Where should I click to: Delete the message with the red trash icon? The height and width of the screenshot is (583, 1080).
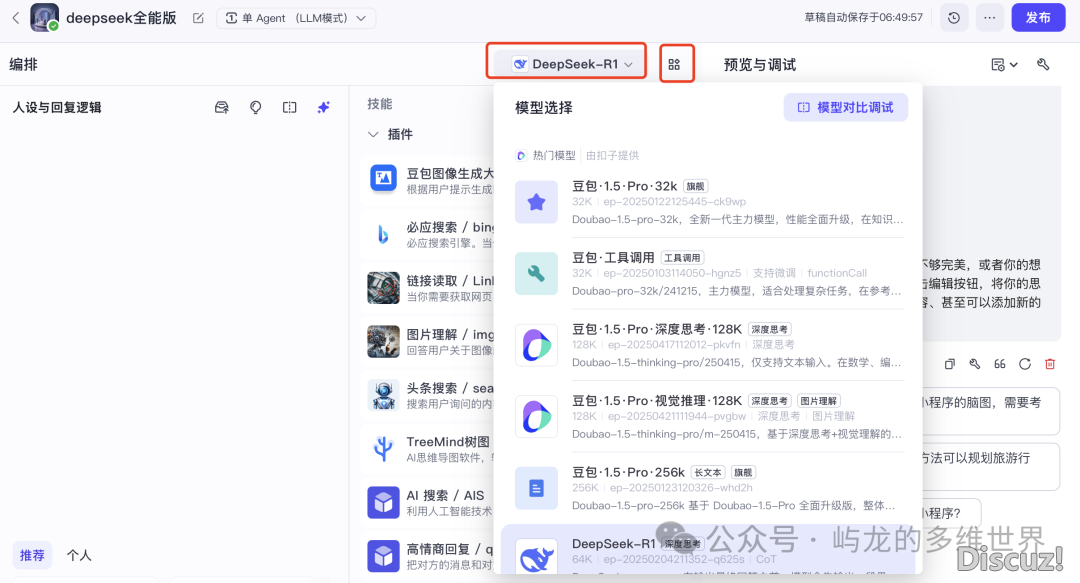1050,364
